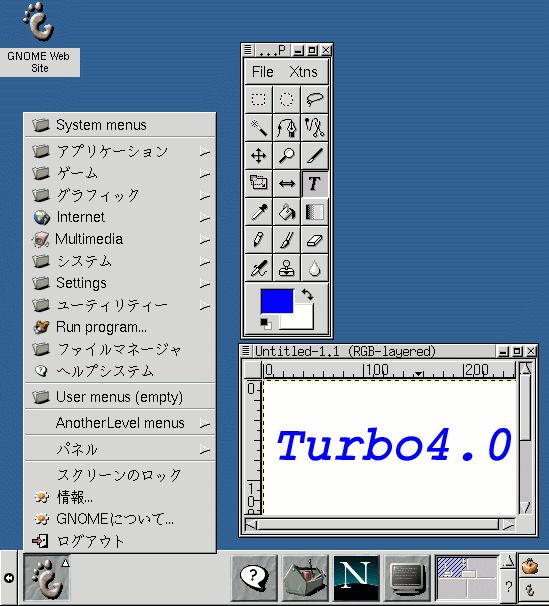This screenshot has height=606, width=549.
Task: Click the System menus header
Action: 120,125
